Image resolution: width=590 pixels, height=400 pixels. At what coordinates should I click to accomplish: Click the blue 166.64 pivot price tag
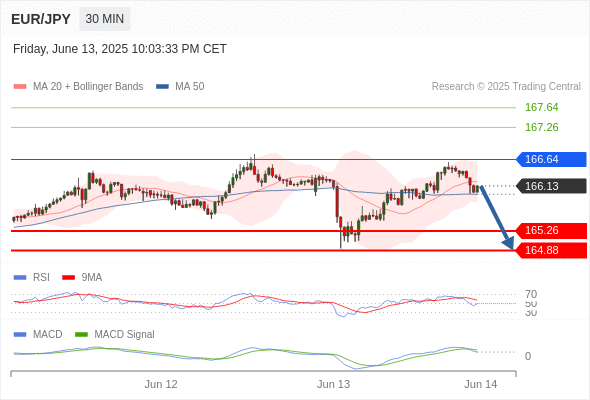(x=551, y=159)
